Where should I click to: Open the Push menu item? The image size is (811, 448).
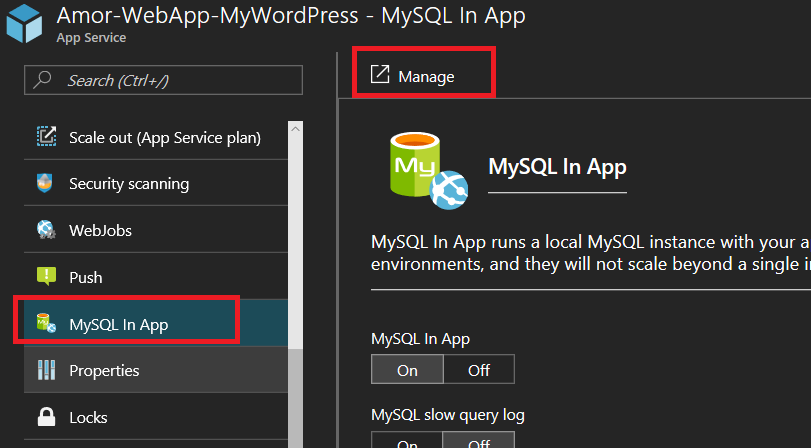156,277
